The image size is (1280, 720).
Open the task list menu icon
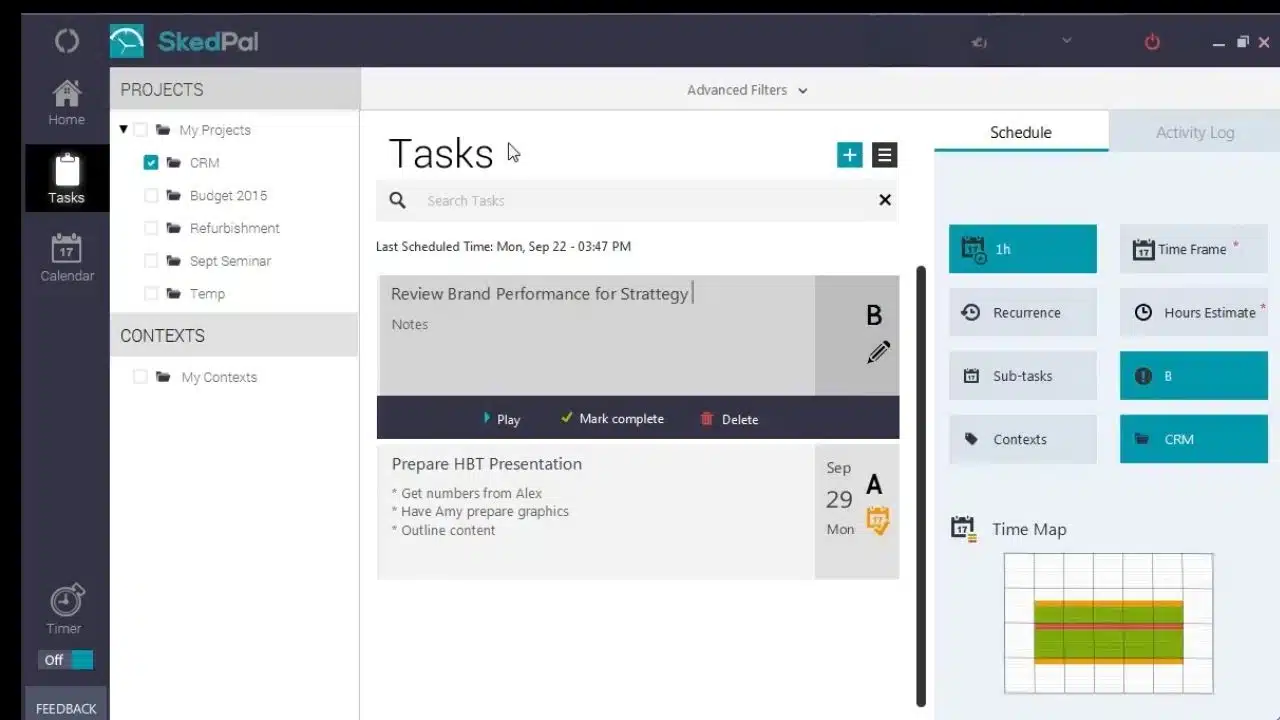point(884,154)
